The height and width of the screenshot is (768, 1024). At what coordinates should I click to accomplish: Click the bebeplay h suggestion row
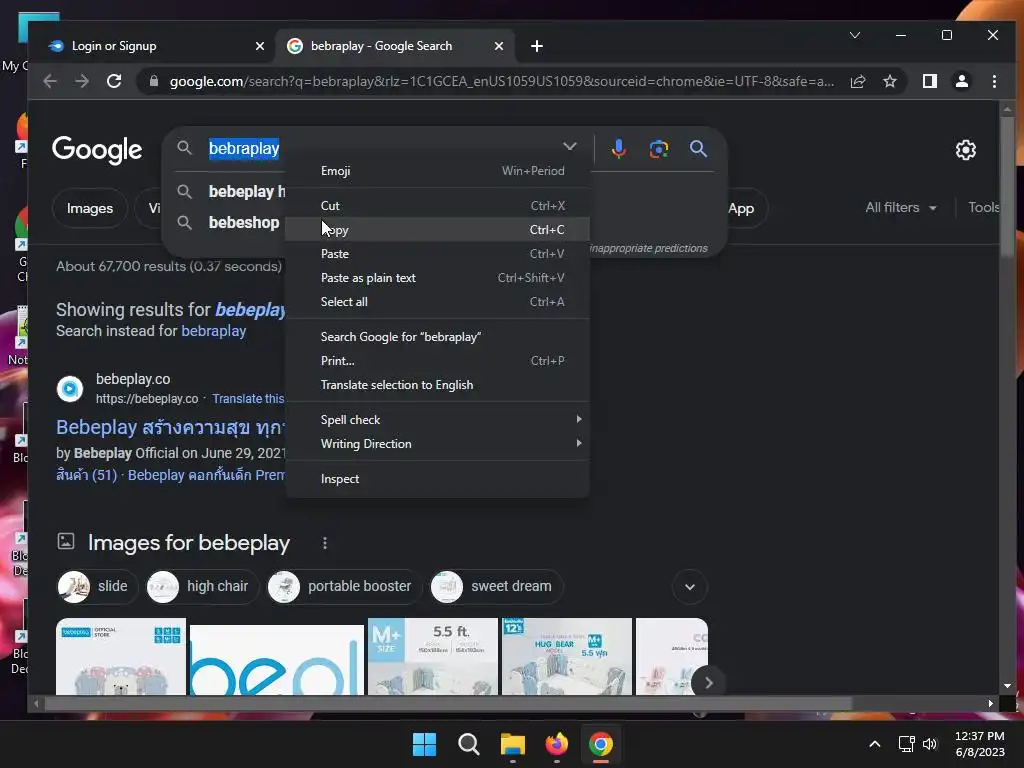pyautogui.click(x=230, y=191)
